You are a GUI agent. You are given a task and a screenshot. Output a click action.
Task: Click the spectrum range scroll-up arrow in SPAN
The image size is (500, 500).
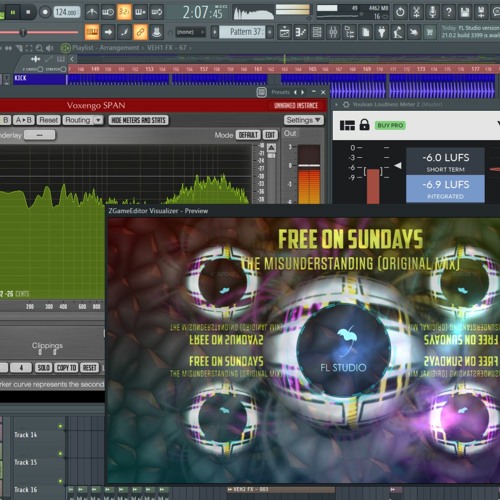click(x=271, y=148)
